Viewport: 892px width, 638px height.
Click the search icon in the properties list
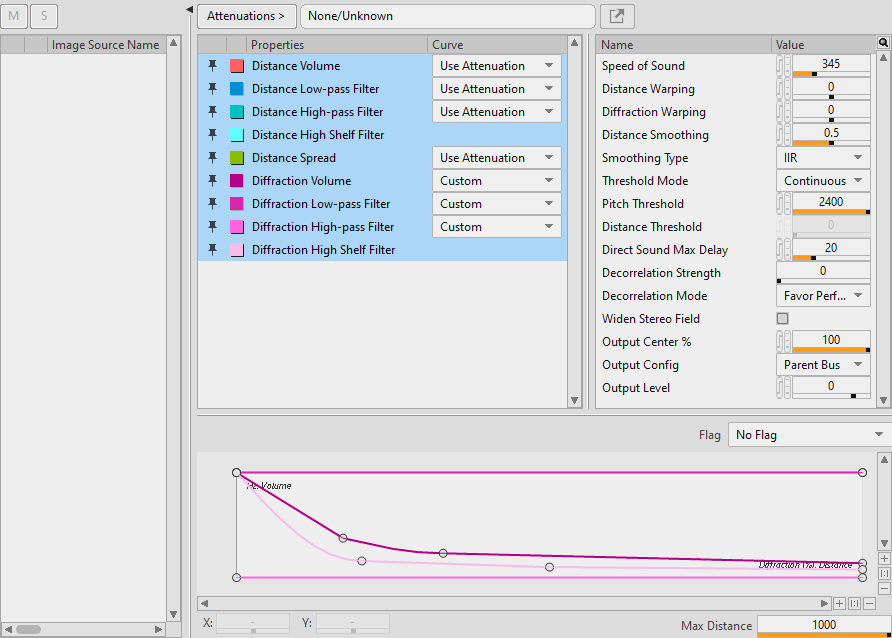883,44
